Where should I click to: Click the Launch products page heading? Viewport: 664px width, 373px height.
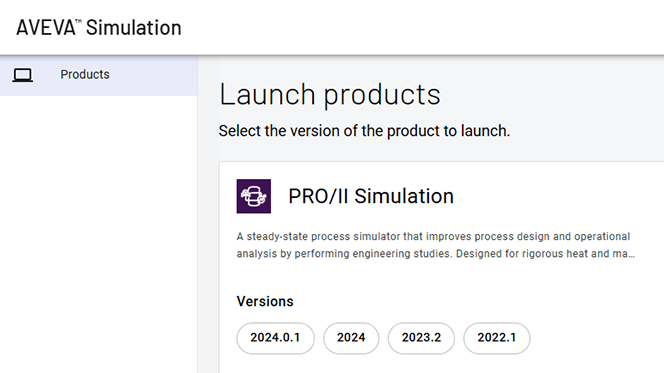click(x=330, y=94)
